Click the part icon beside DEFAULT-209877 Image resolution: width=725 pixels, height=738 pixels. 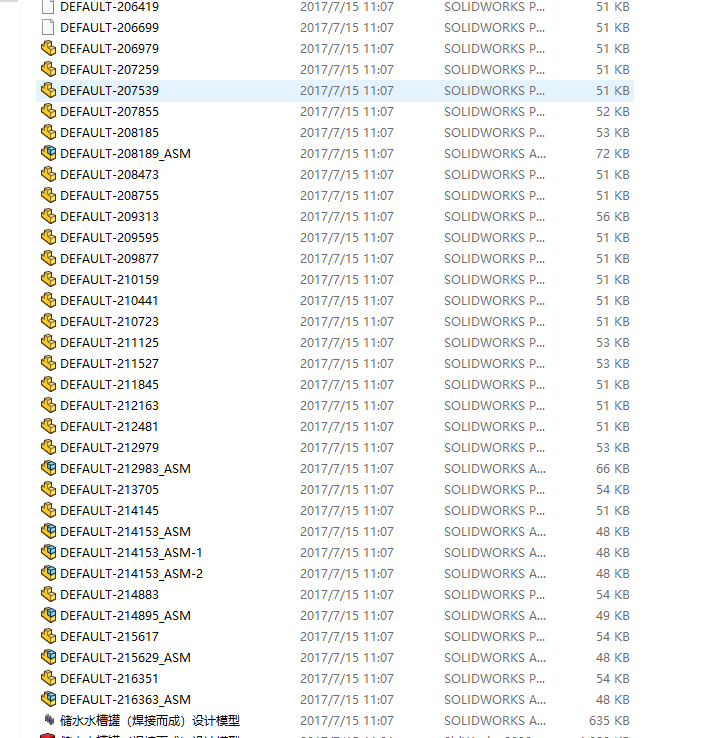pyautogui.click(x=48, y=258)
